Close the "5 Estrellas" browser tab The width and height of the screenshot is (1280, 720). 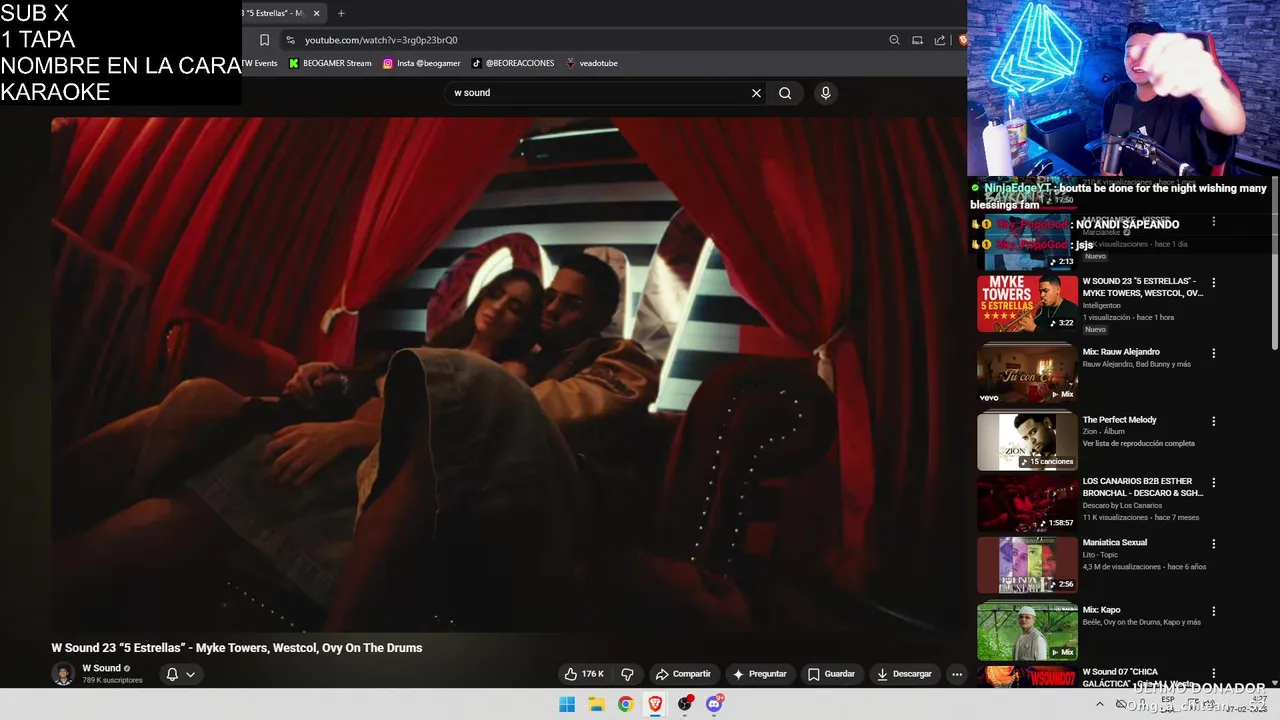pos(317,13)
